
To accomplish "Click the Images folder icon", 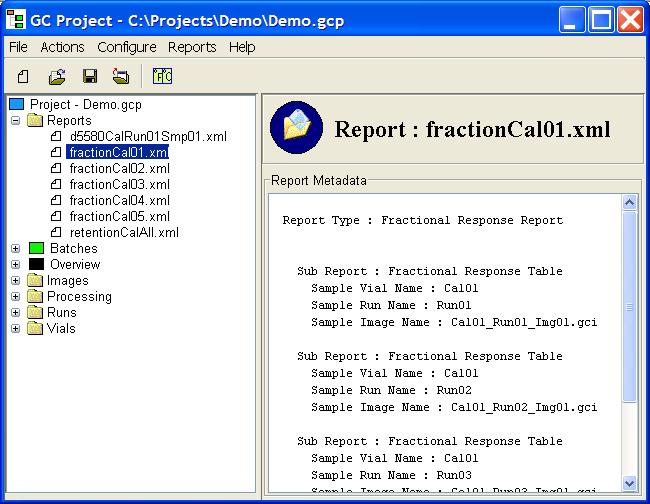I will [35, 280].
